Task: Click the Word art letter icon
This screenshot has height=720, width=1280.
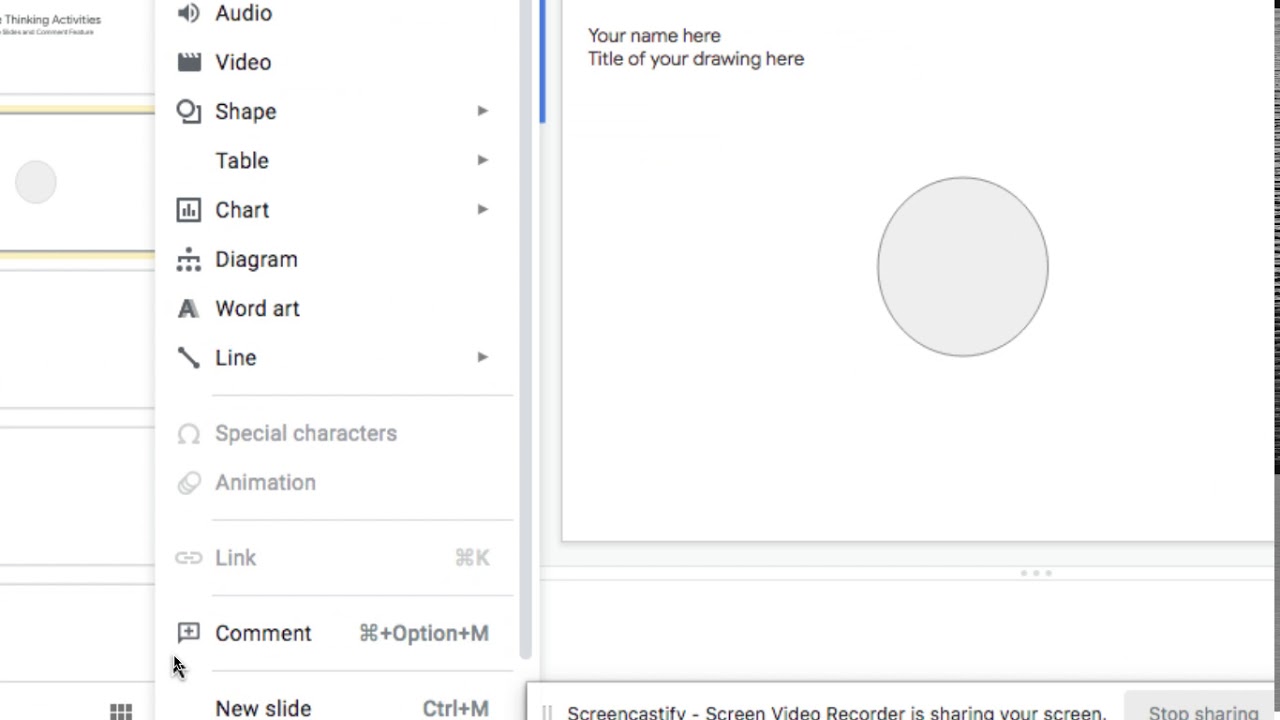Action: (x=188, y=308)
